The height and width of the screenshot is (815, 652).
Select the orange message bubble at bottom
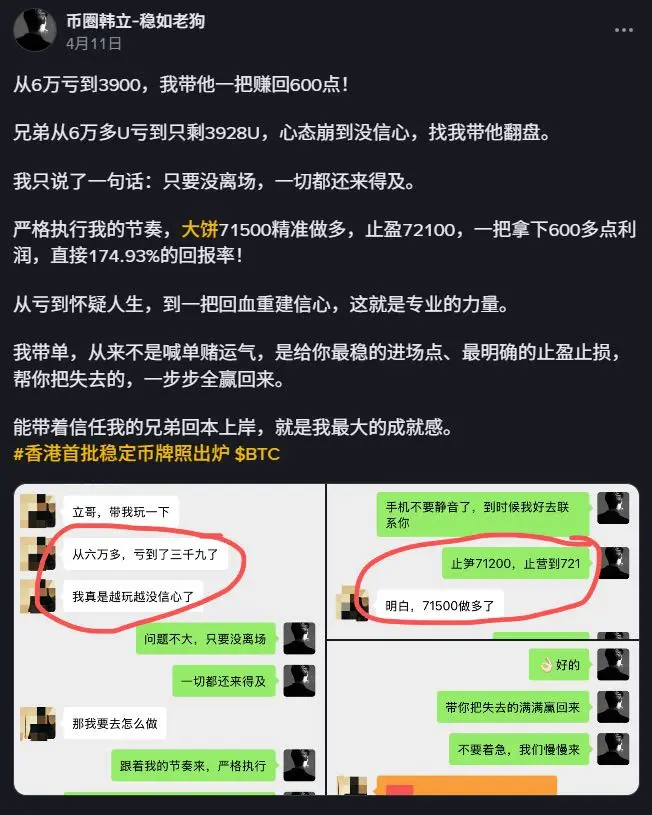[466, 785]
